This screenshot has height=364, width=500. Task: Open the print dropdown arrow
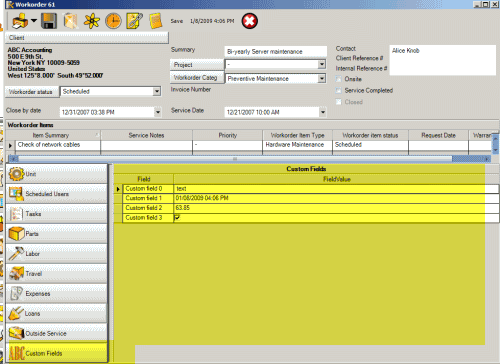pyautogui.click(x=34, y=21)
